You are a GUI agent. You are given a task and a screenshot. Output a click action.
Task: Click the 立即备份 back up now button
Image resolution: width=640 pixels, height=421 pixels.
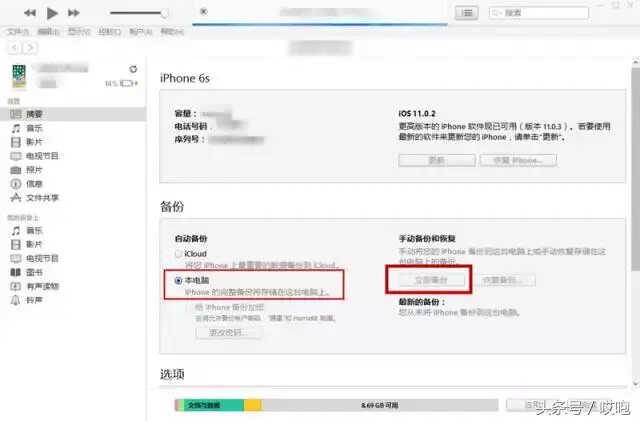click(431, 280)
